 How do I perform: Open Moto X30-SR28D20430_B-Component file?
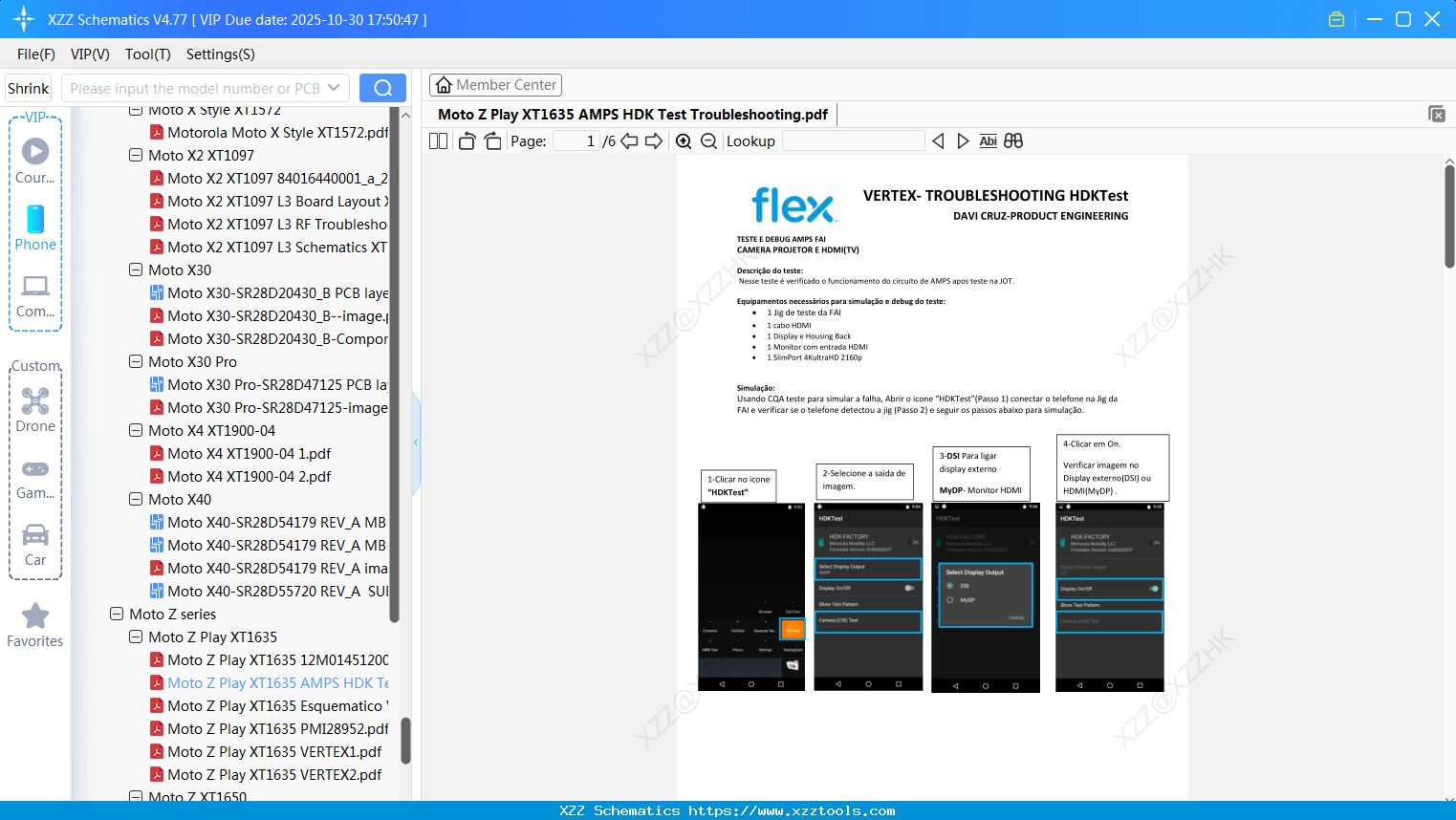pyautogui.click(x=270, y=338)
